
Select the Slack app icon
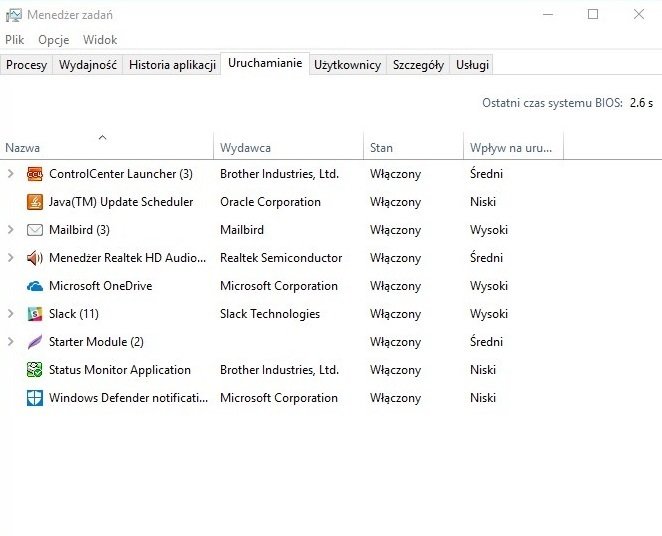click(35, 314)
